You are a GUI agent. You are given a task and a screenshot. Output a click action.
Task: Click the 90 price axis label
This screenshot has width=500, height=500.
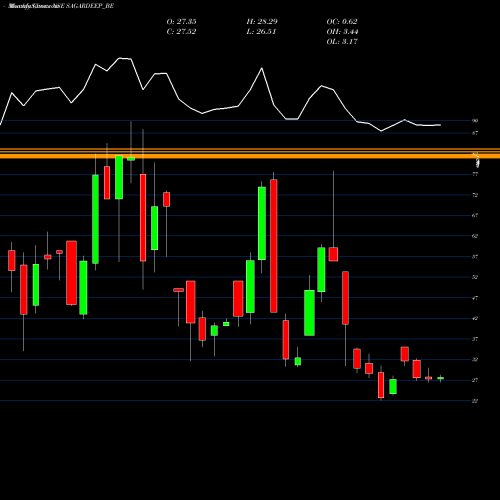click(475, 121)
